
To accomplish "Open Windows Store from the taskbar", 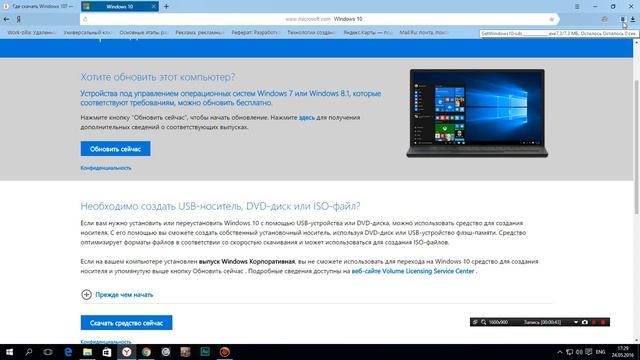I will coord(107,352).
